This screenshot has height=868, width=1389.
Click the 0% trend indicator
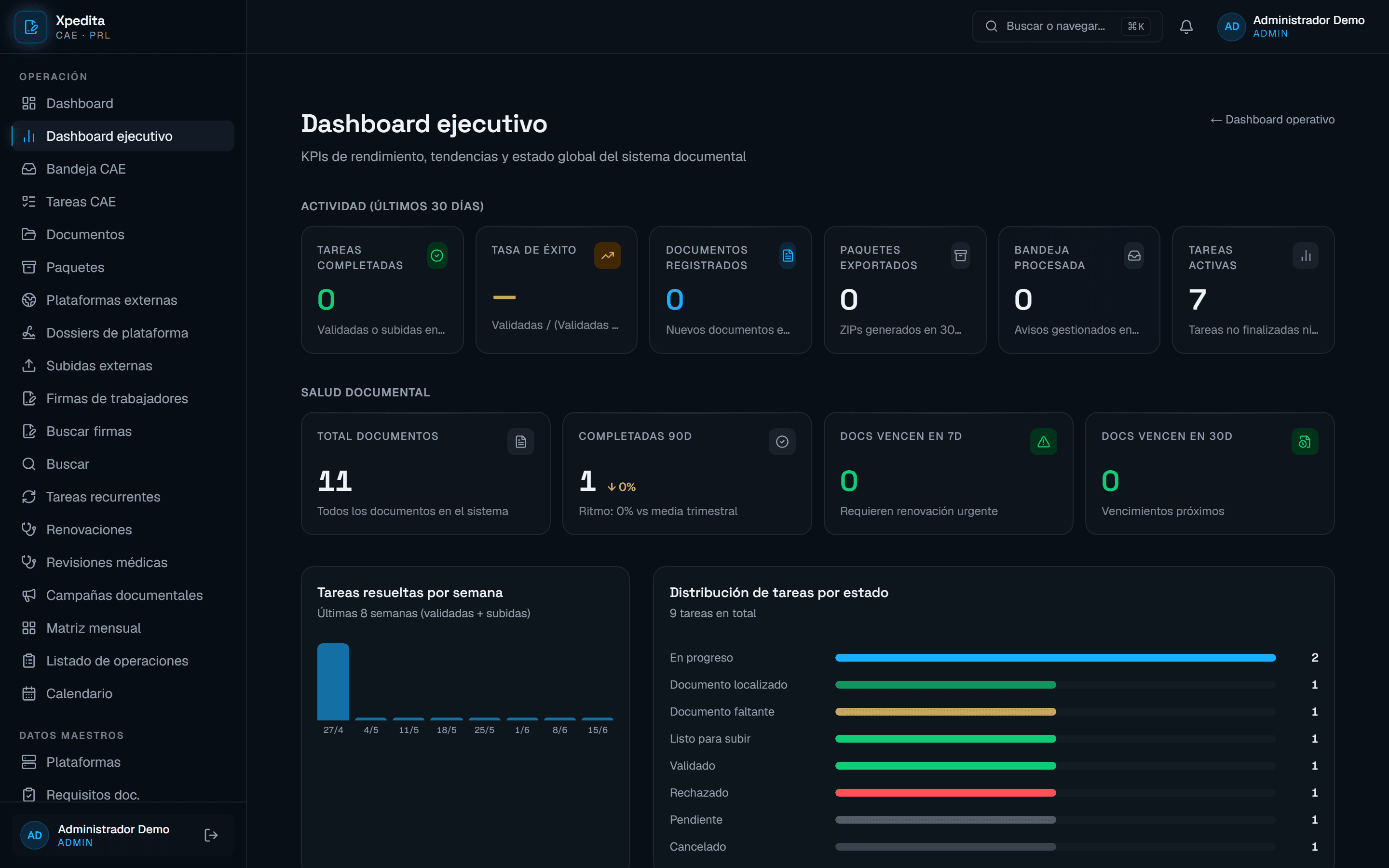(621, 487)
